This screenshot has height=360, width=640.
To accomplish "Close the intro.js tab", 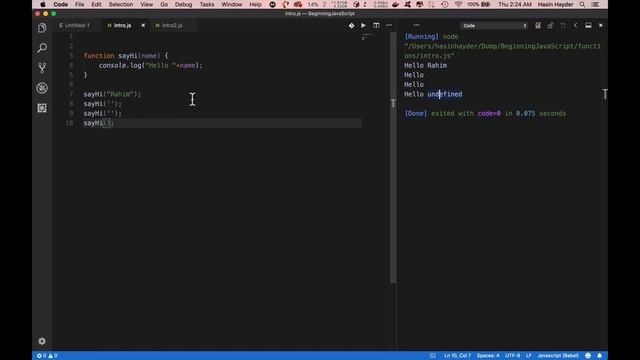I will pos(143,25).
